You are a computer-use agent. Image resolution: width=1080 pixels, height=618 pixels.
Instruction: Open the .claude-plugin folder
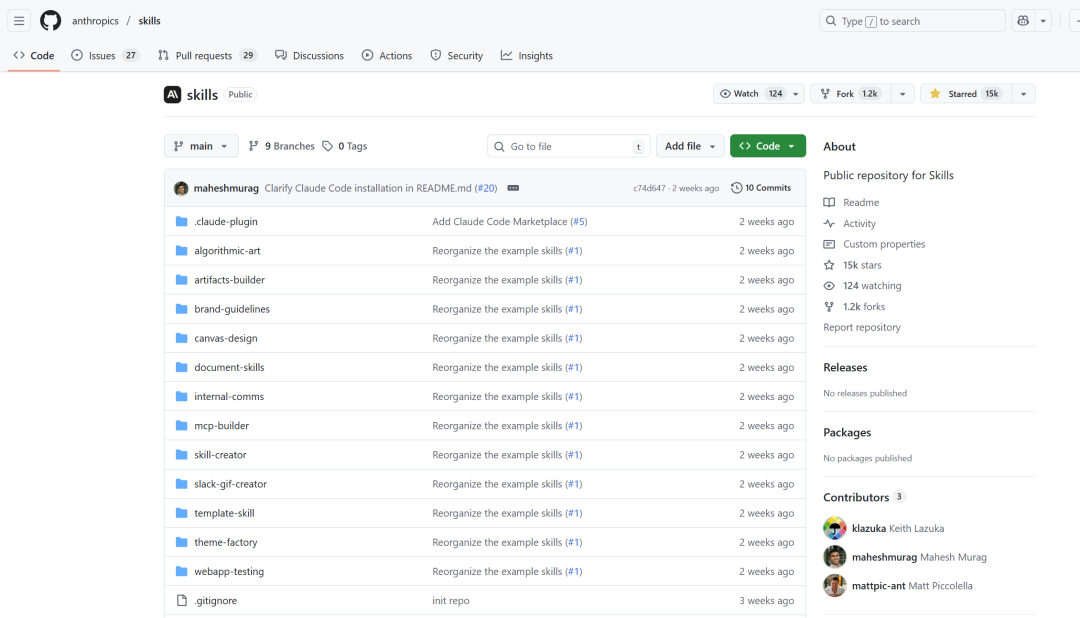click(x=226, y=221)
